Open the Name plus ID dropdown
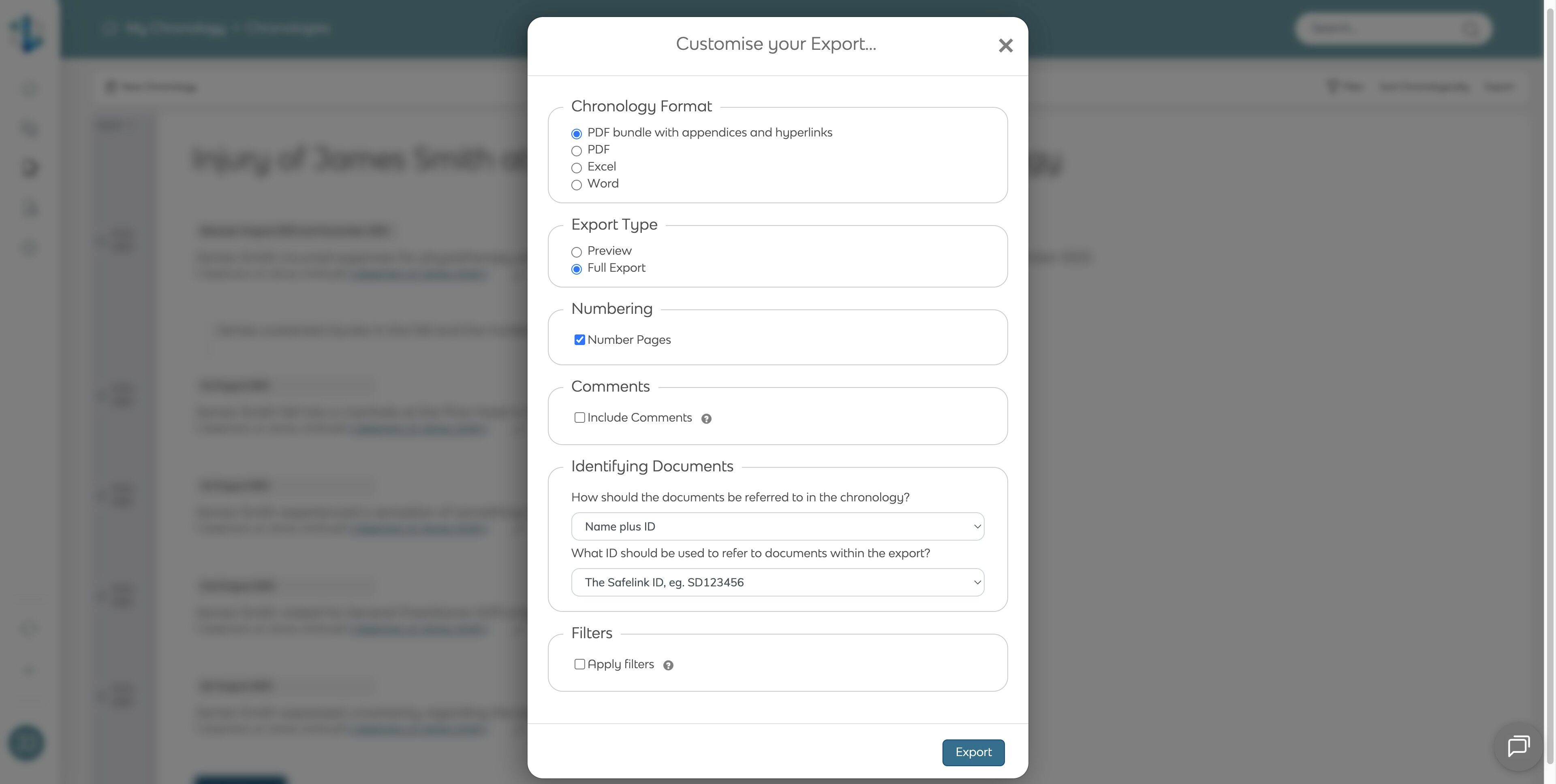 (x=778, y=526)
